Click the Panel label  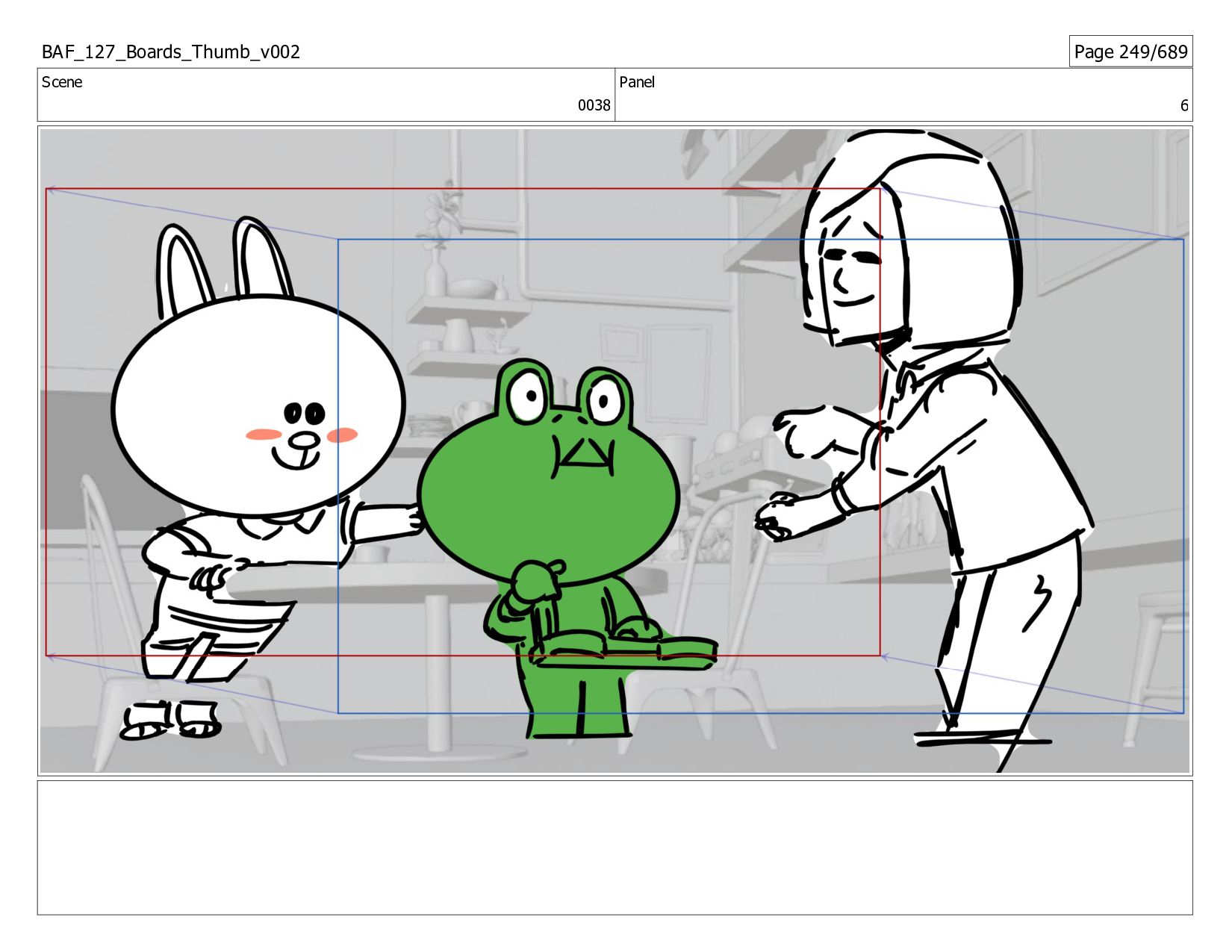(637, 82)
